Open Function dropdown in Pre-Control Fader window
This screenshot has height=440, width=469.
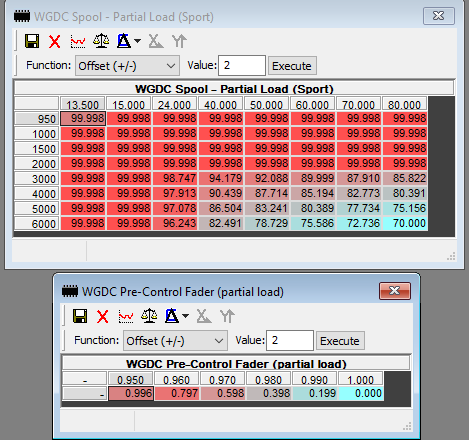pos(175,341)
